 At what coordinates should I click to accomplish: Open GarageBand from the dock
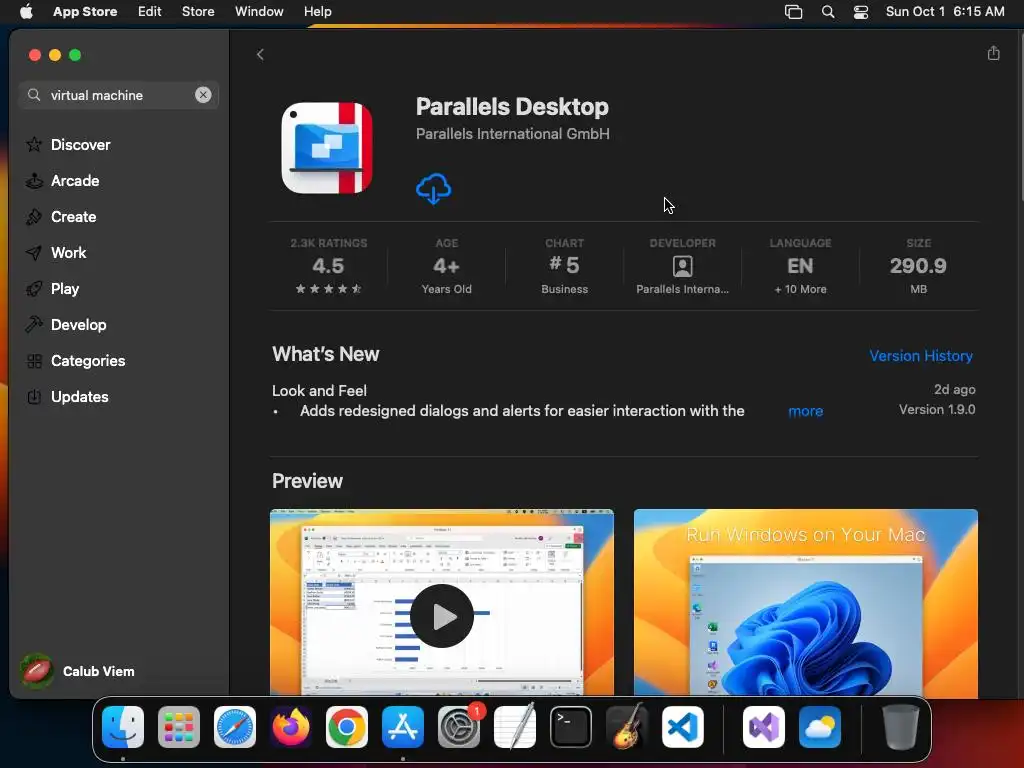pyautogui.click(x=627, y=727)
